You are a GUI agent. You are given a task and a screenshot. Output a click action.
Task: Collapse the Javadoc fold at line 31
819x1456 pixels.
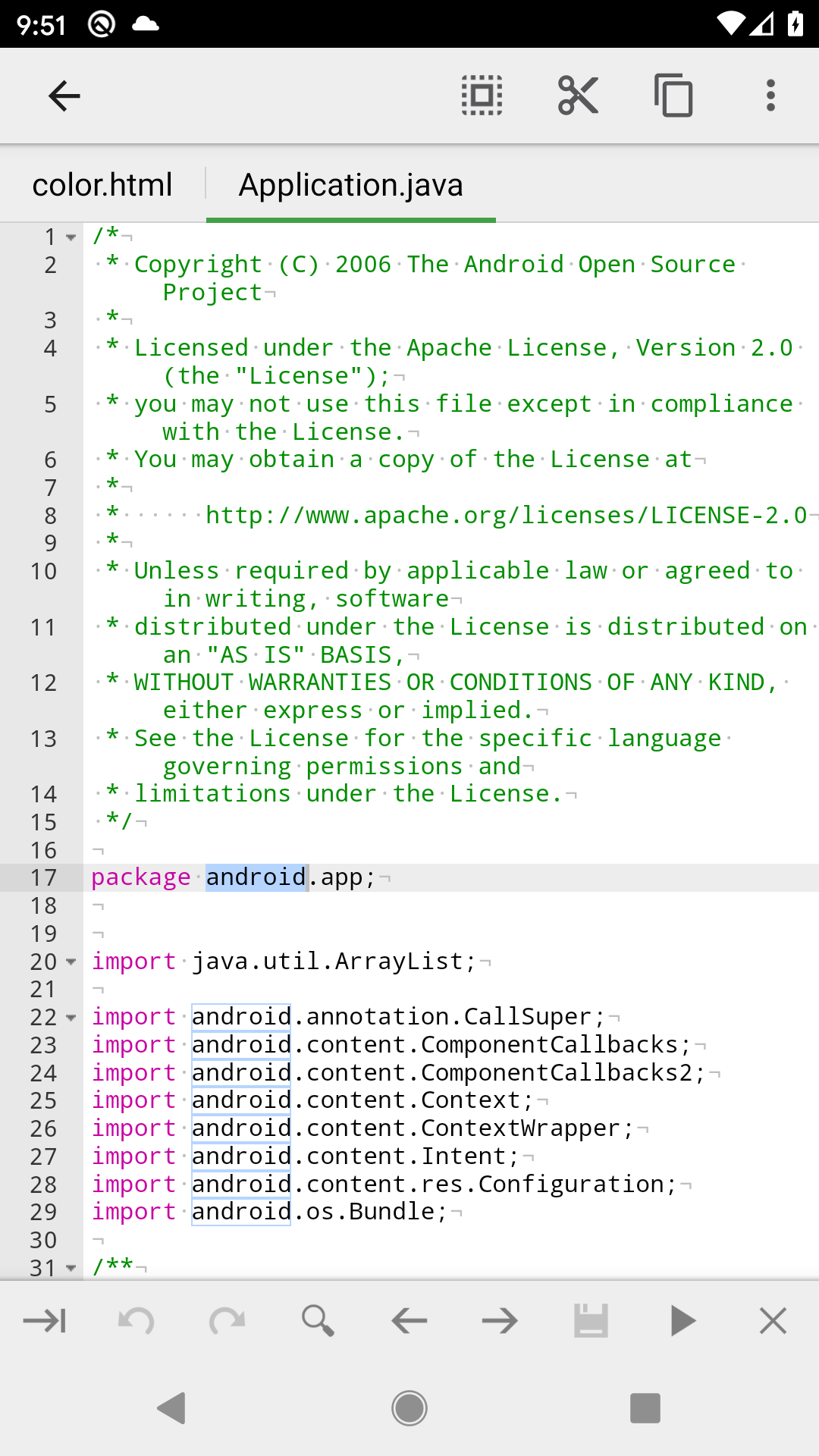point(71,1268)
